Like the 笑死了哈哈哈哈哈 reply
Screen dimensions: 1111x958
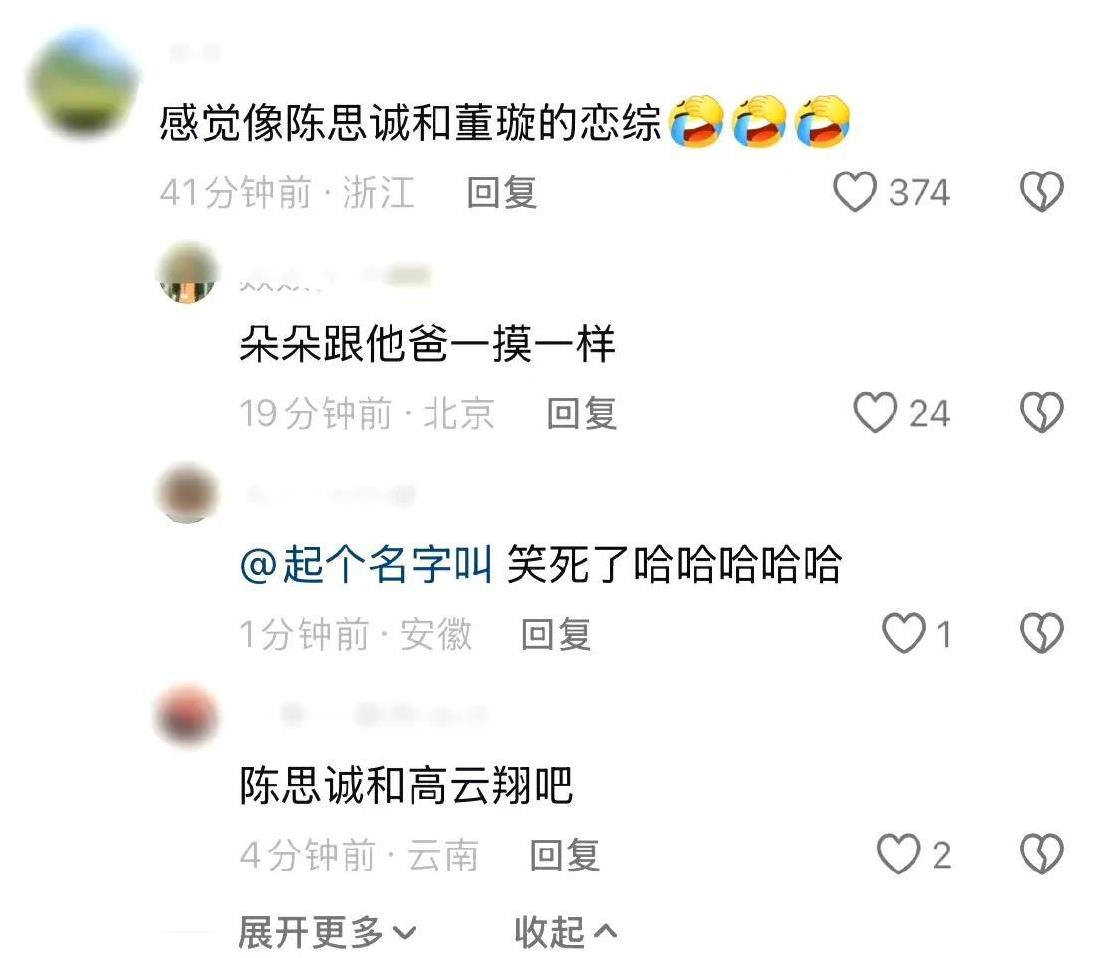(x=903, y=633)
